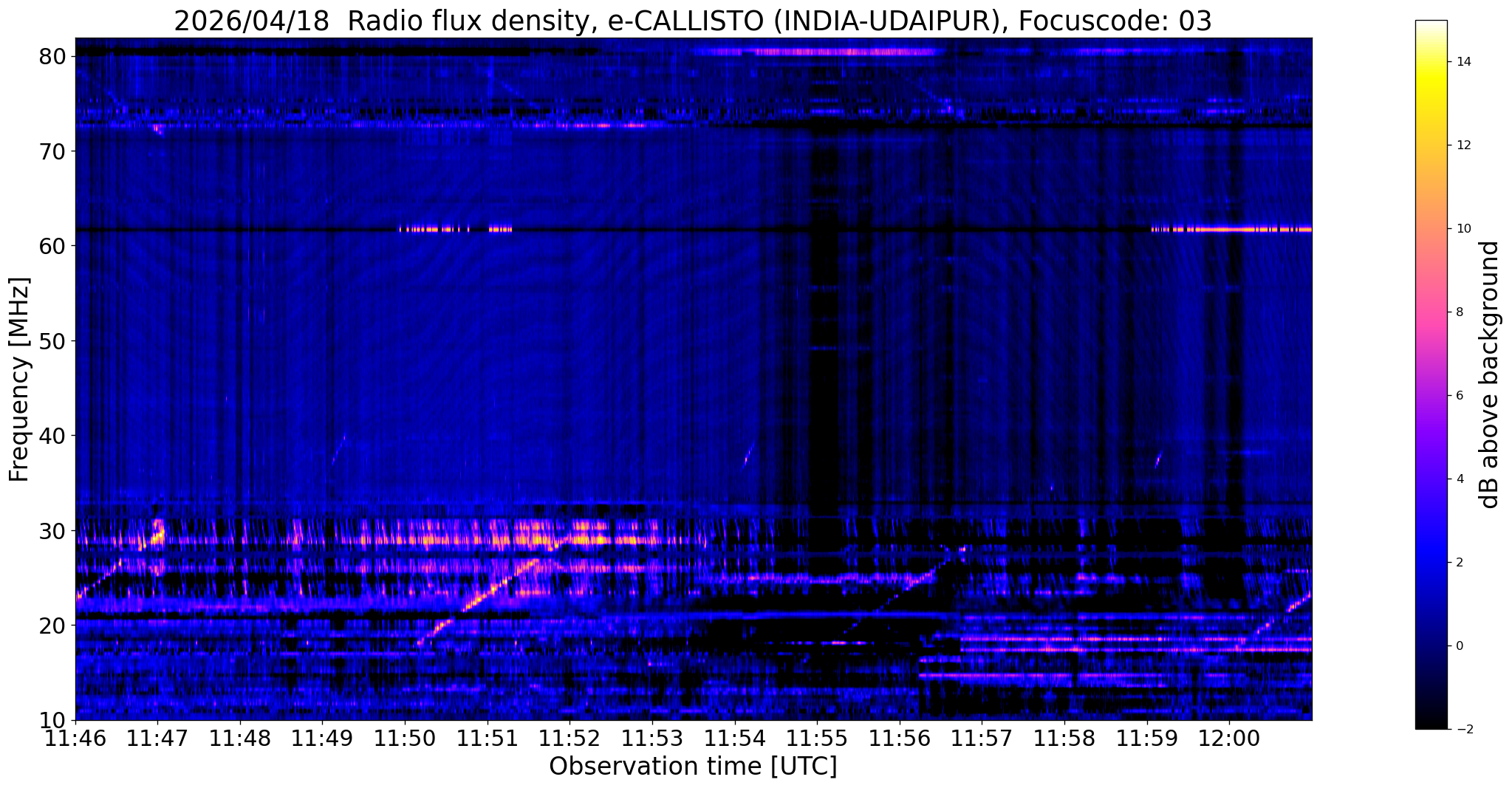The width and height of the screenshot is (1512, 788).
Task: Click the bright 62 MHz line after 11:59
Action: click(1231, 230)
